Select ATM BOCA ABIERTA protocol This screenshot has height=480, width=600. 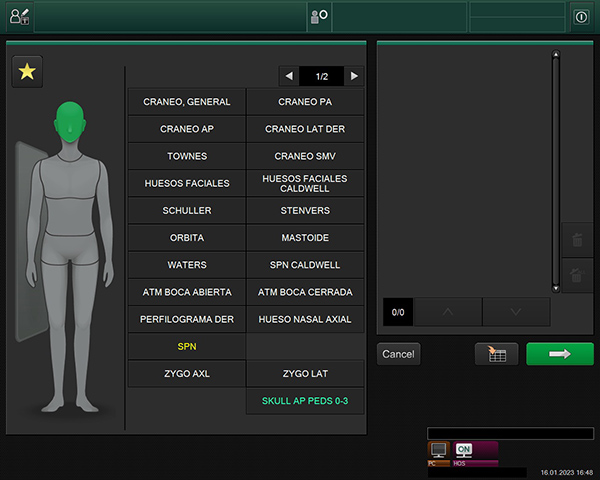click(187, 292)
